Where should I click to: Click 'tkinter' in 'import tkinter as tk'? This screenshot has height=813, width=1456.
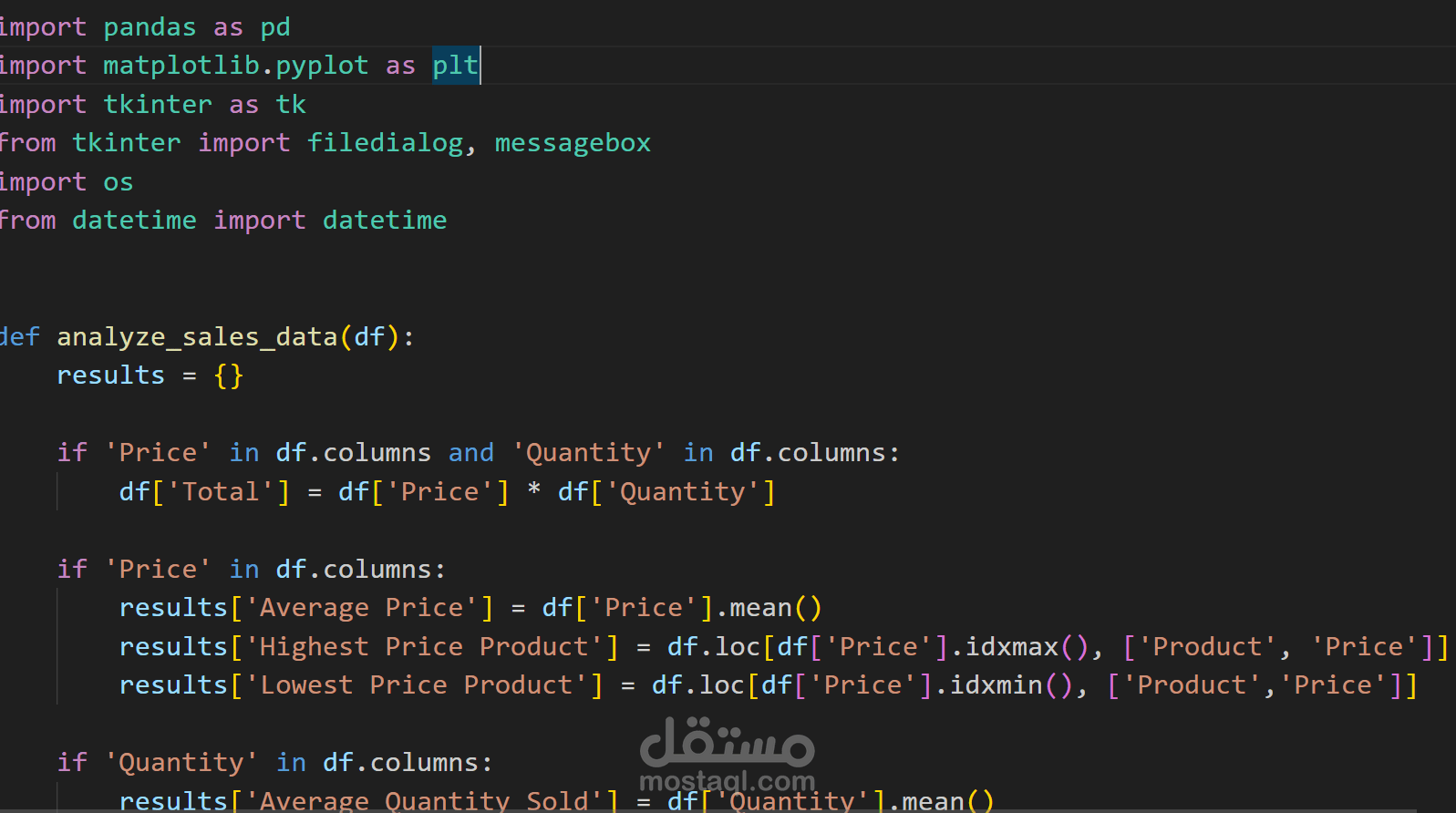point(158,105)
